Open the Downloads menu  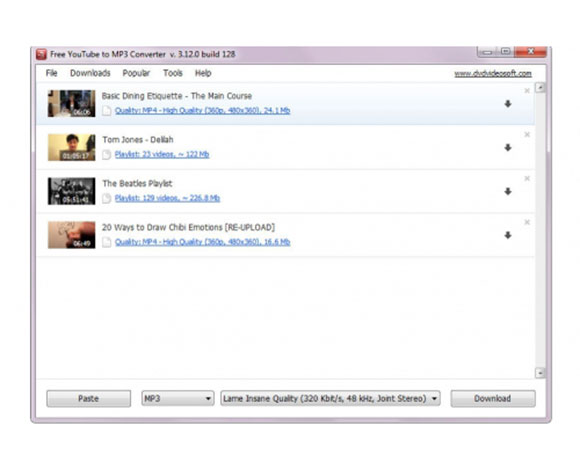click(90, 73)
